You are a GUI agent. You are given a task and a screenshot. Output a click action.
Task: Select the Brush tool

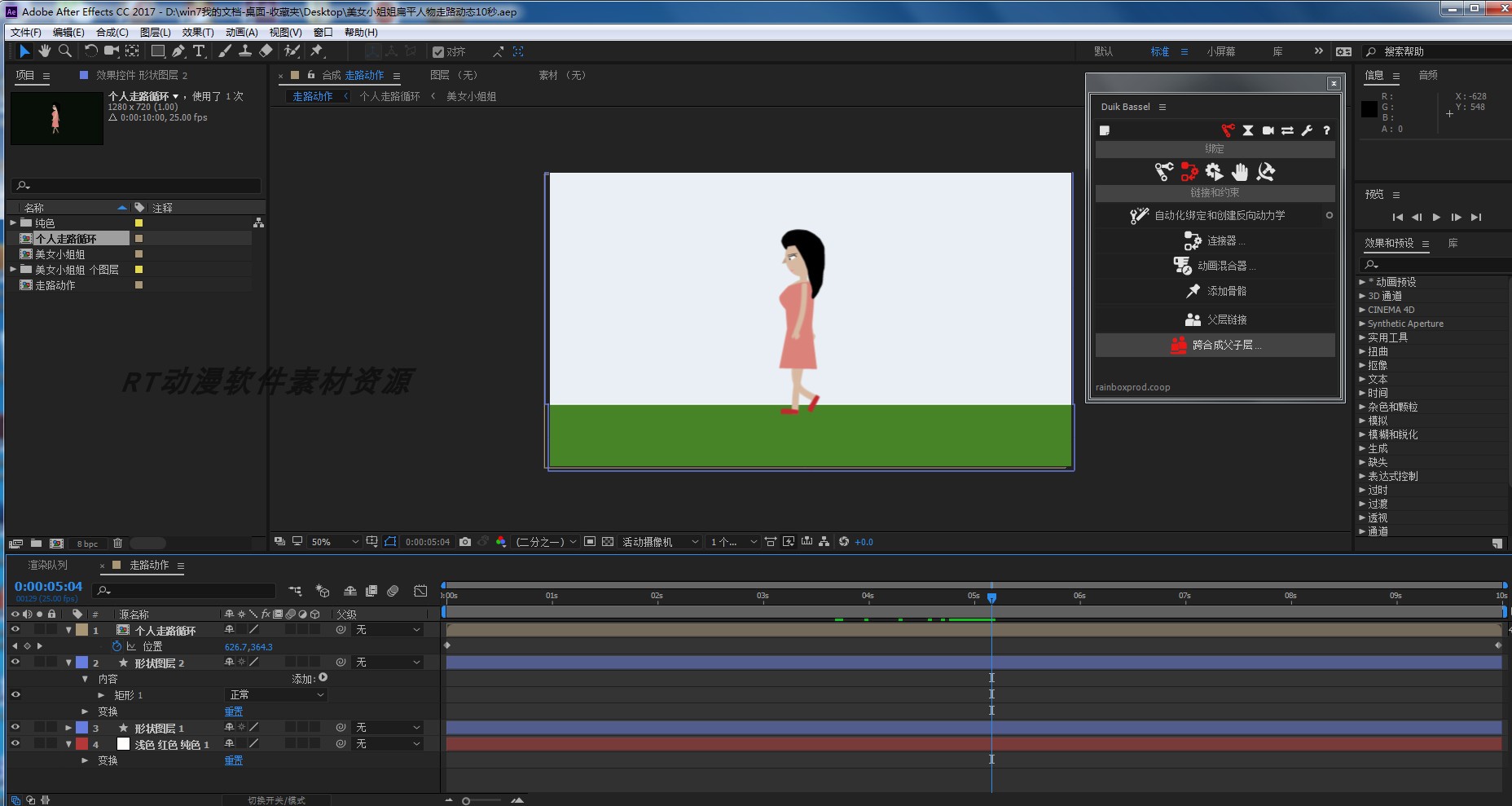click(x=225, y=51)
